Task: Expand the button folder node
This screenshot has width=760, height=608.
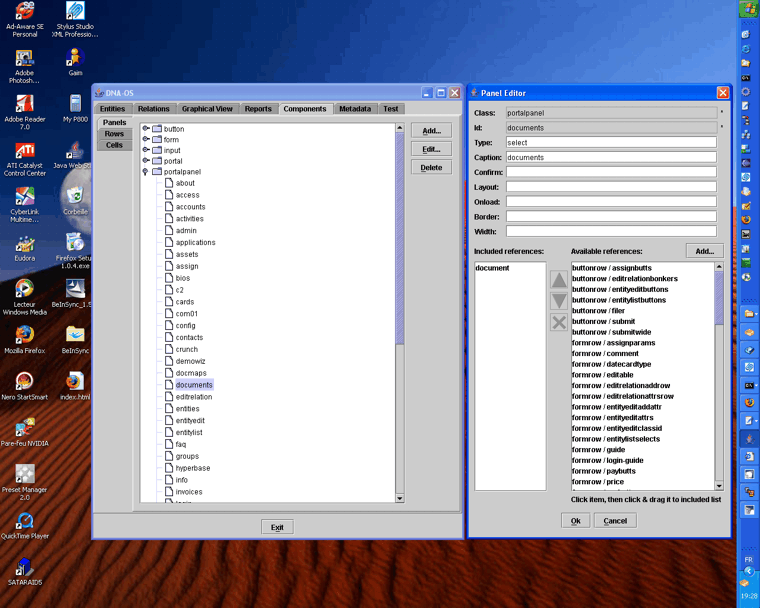Action: (x=145, y=128)
